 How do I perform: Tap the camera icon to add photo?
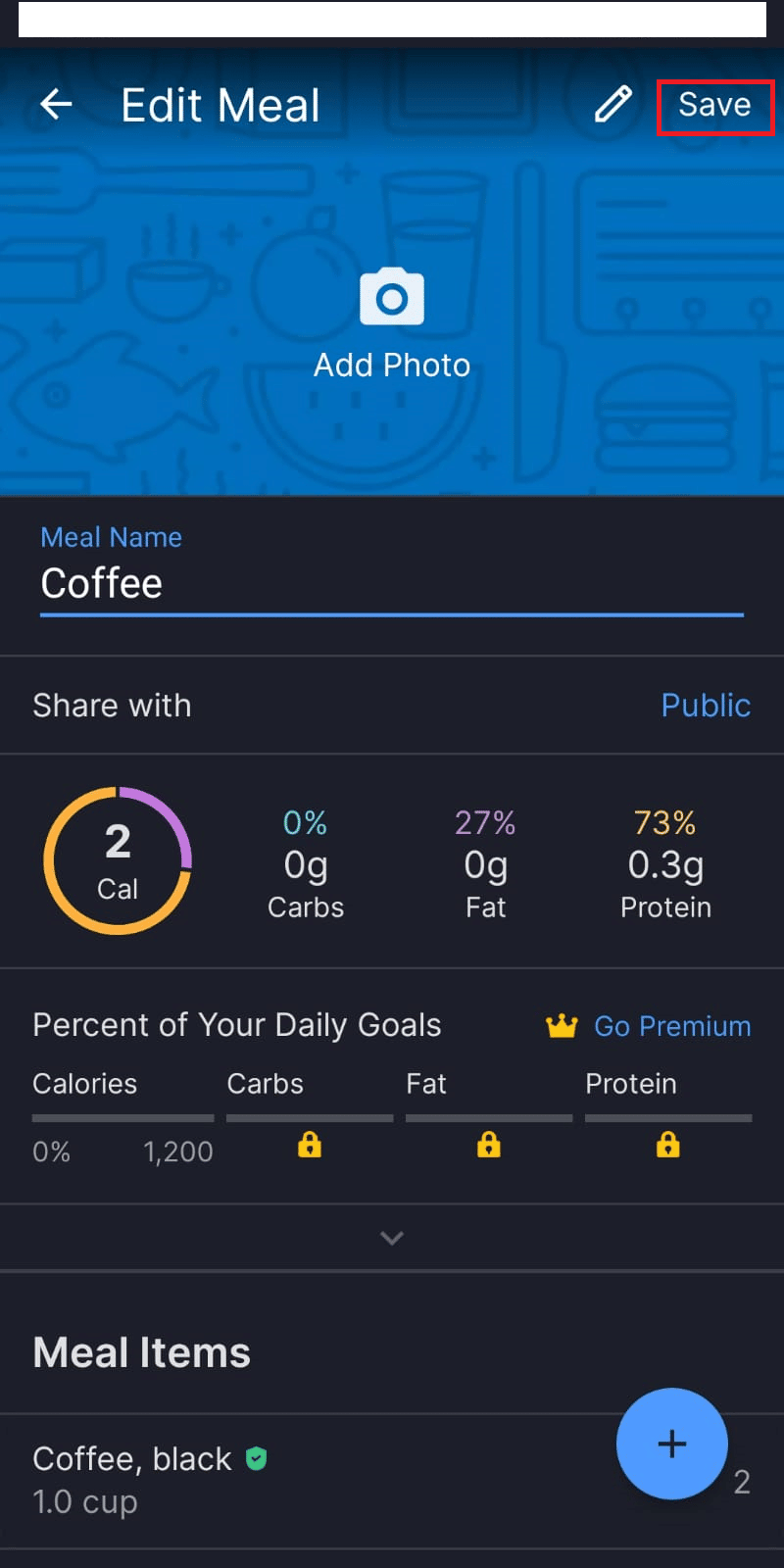coord(392,296)
